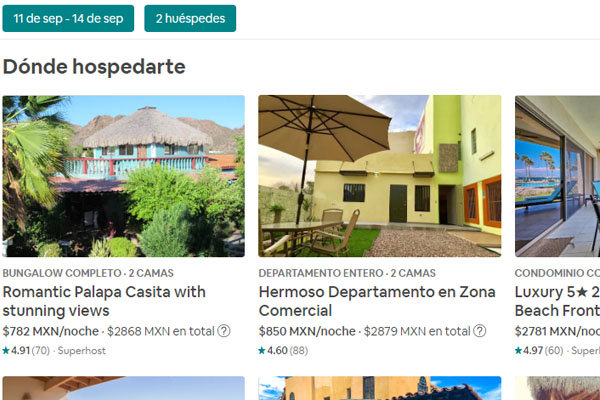Open the second-row listing photo below Romantic Palapa
This screenshot has width=600, height=400.
click(124, 388)
